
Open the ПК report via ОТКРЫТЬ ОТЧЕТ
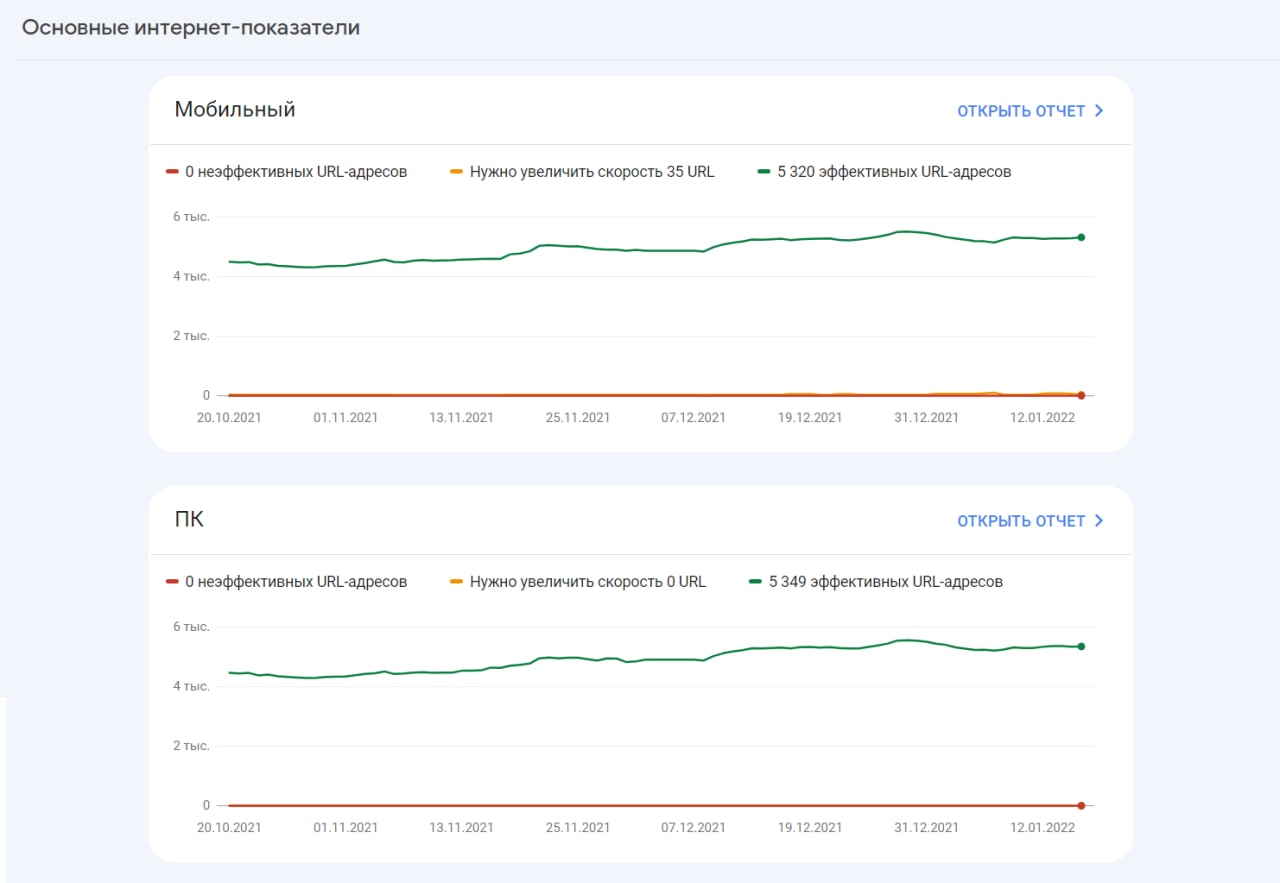[1021, 521]
